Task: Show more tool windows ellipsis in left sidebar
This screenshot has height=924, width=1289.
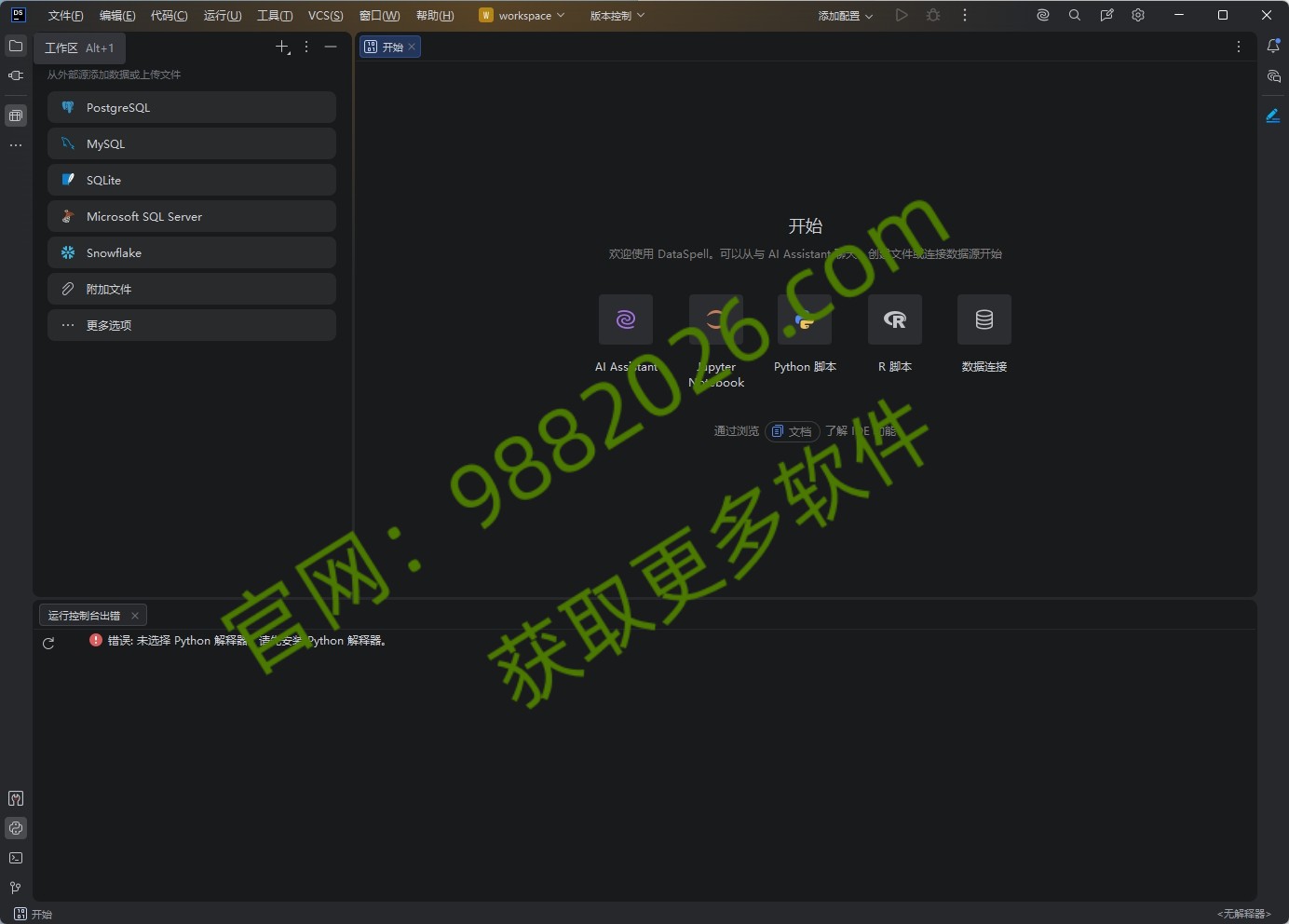Action: point(16,145)
